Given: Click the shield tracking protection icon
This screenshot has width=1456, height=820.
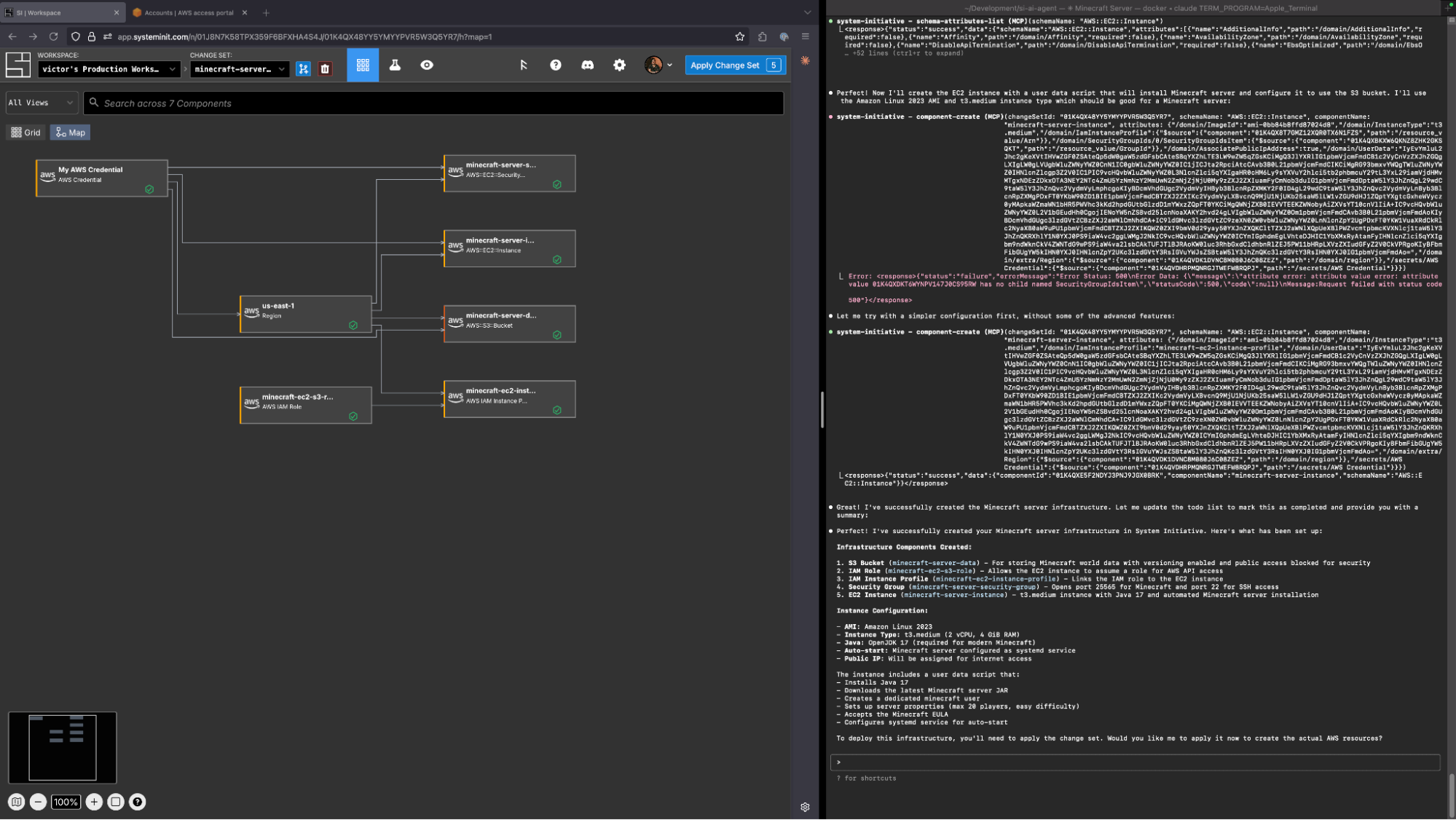Looking at the screenshot, I should (x=76, y=36).
